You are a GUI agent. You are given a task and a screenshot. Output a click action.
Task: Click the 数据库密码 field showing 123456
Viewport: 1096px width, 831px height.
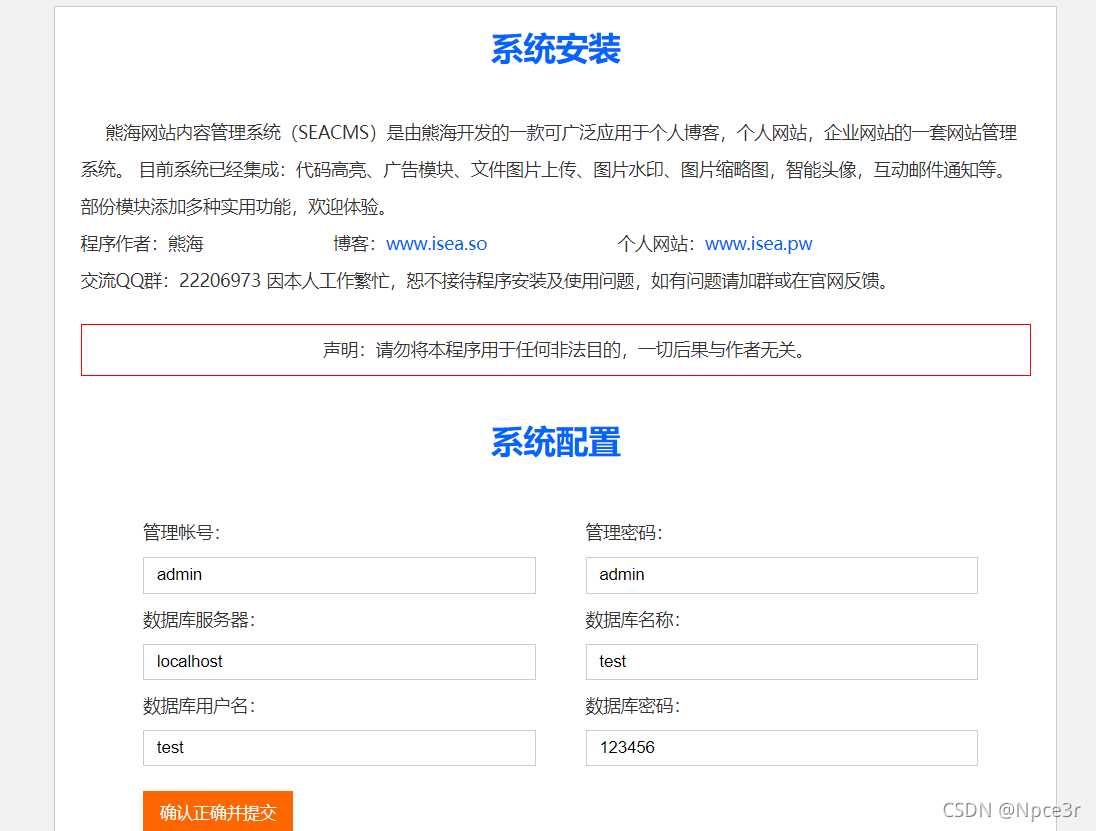tap(781, 747)
